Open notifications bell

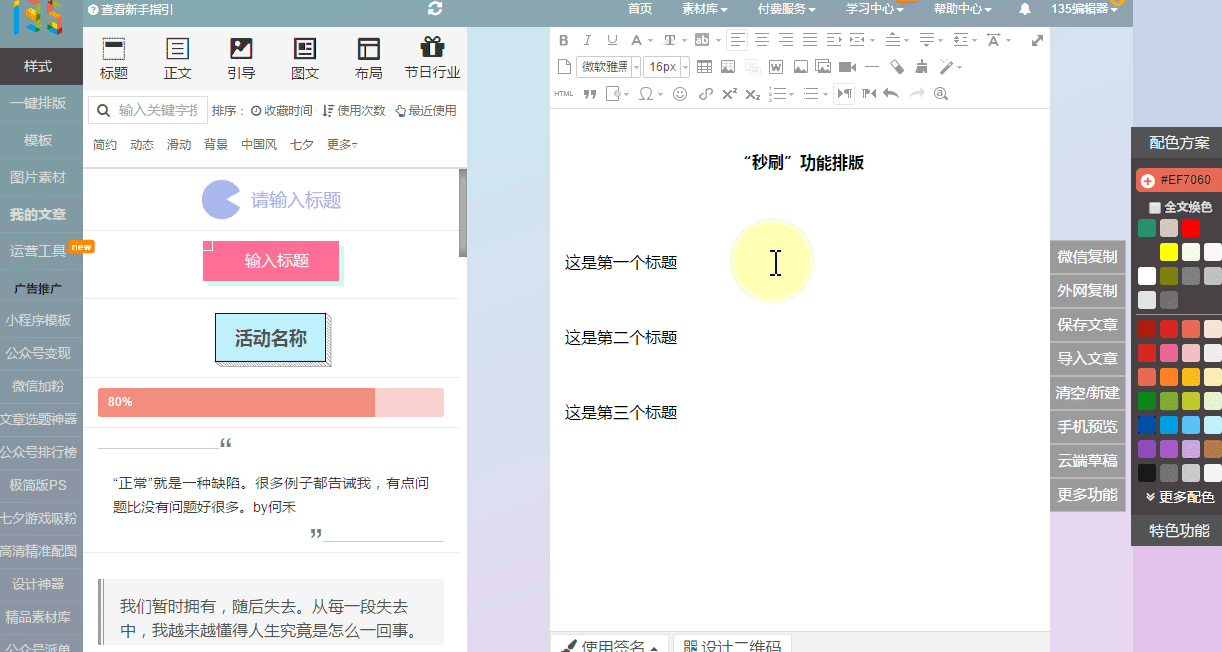pyautogui.click(x=1025, y=9)
